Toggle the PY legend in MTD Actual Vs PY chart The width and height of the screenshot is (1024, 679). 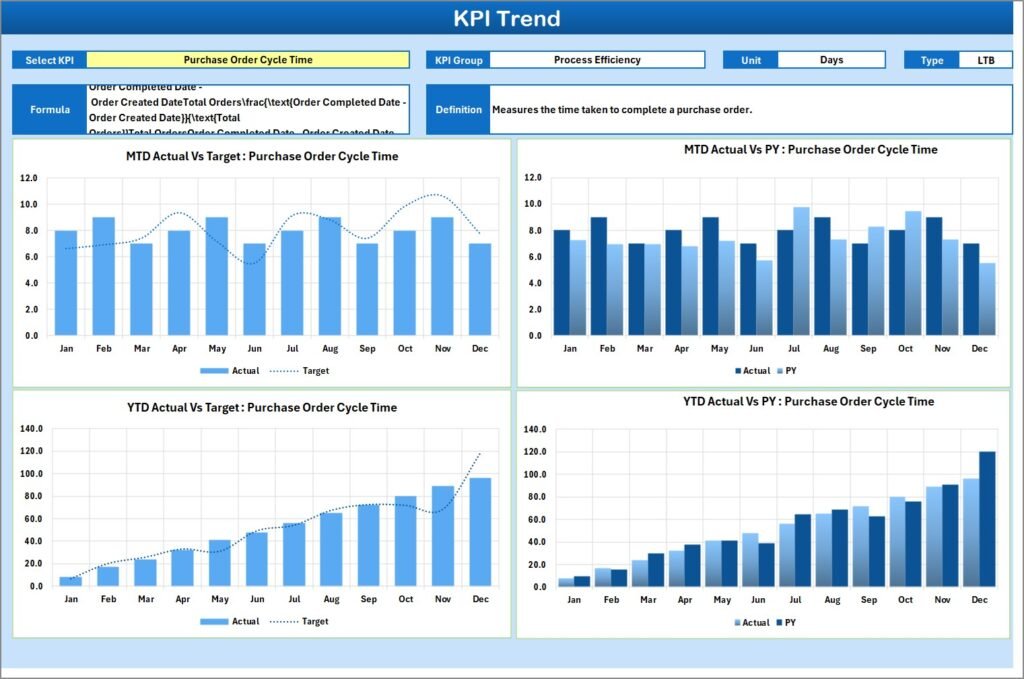click(790, 371)
